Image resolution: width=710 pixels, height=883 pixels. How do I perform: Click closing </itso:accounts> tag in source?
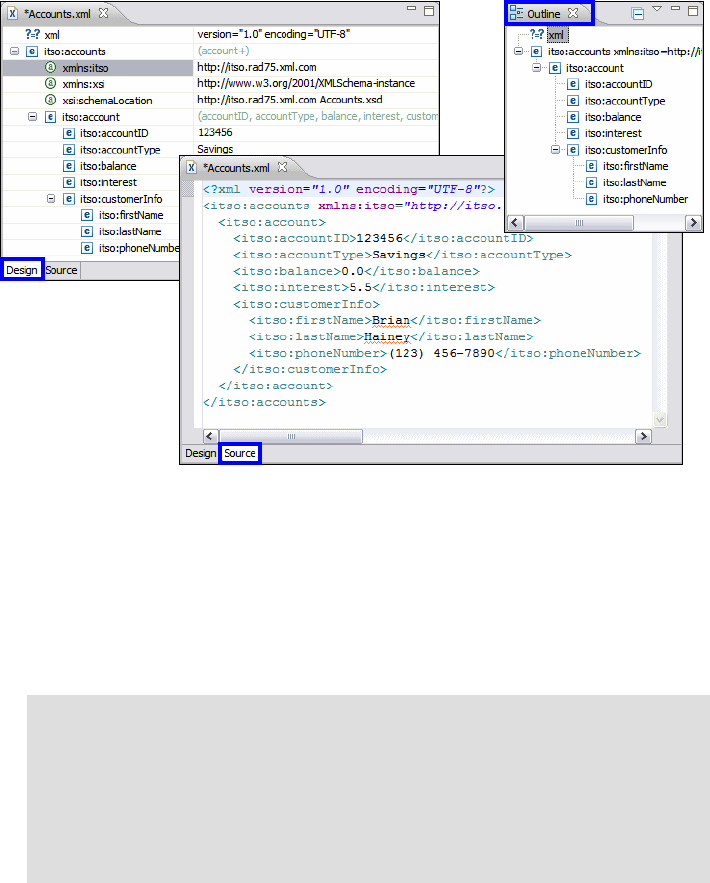click(264, 402)
